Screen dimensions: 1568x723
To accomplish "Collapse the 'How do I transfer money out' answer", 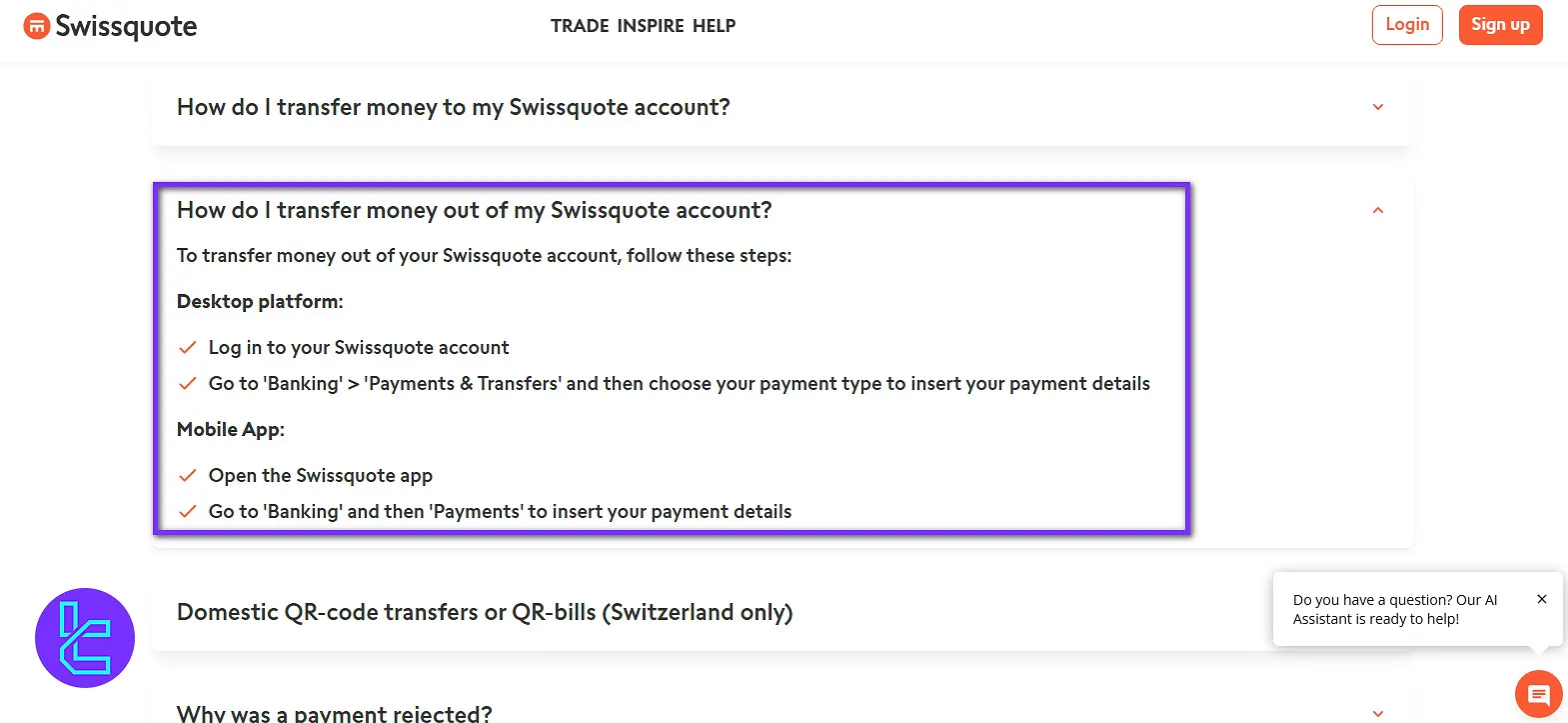I will pyautogui.click(x=1377, y=210).
